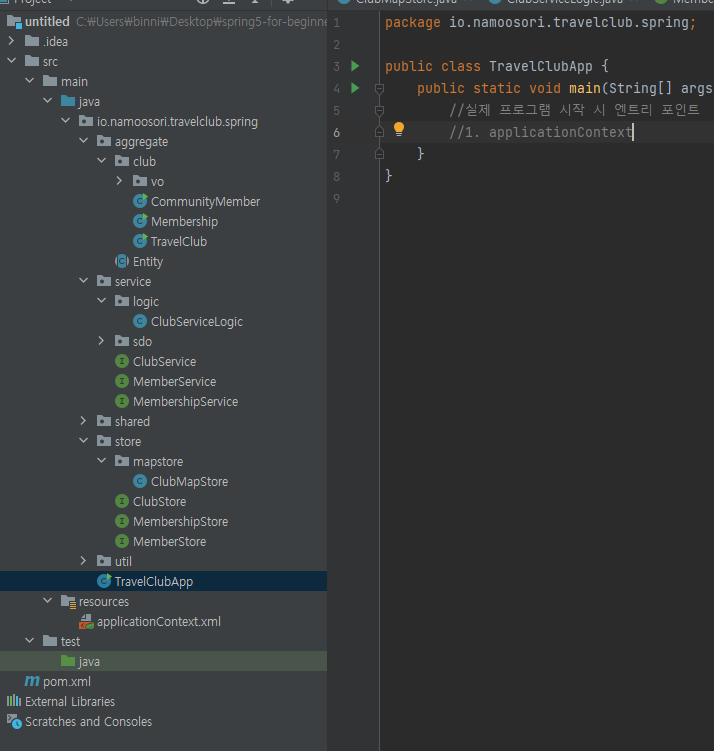The image size is (714, 751).
Task: Click the untitled project module icon
Action: point(14,22)
